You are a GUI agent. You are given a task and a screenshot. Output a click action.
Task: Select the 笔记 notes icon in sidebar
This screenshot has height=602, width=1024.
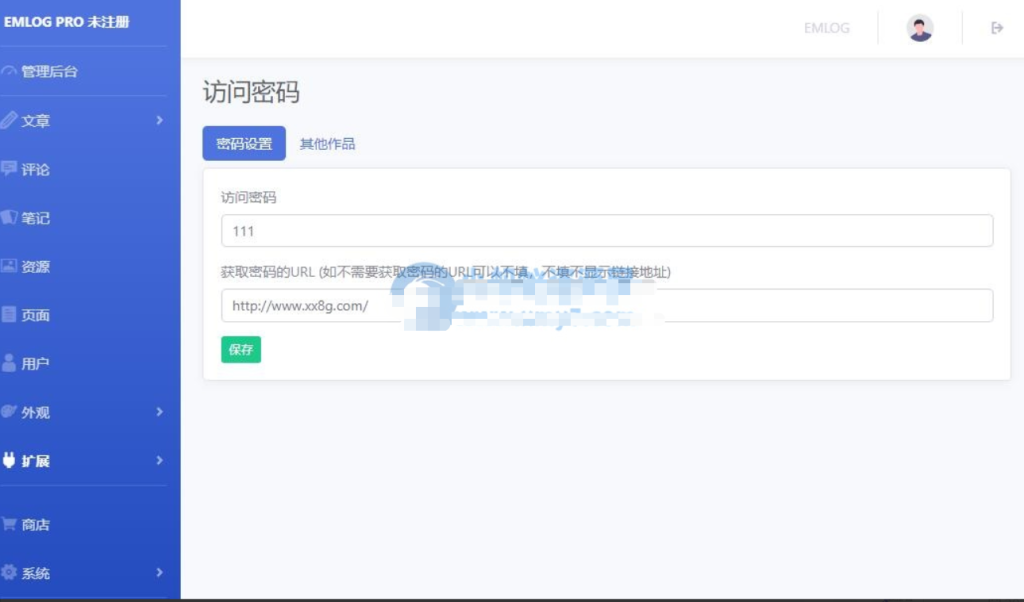pos(12,218)
